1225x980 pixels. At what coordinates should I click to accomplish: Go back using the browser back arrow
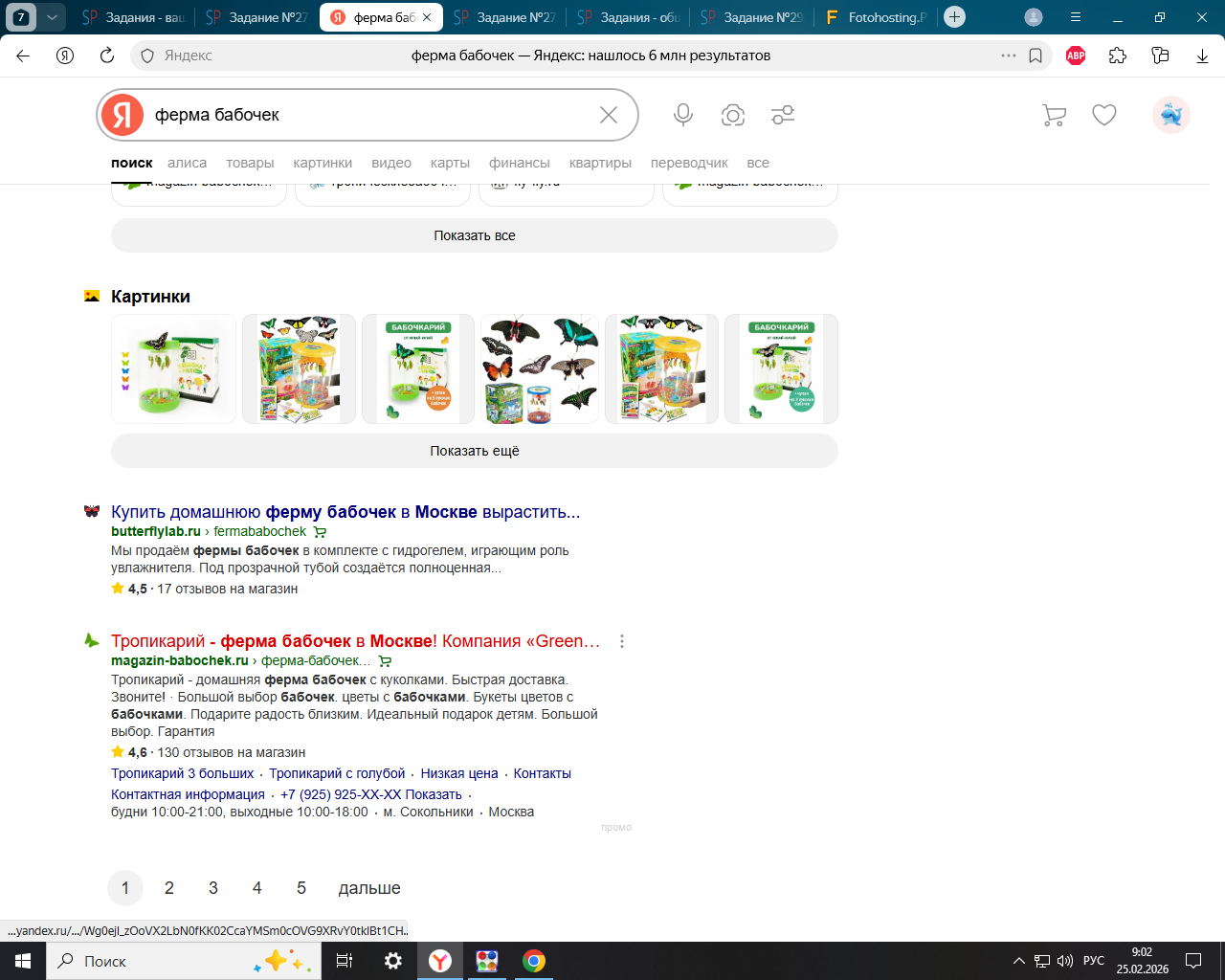[x=23, y=56]
